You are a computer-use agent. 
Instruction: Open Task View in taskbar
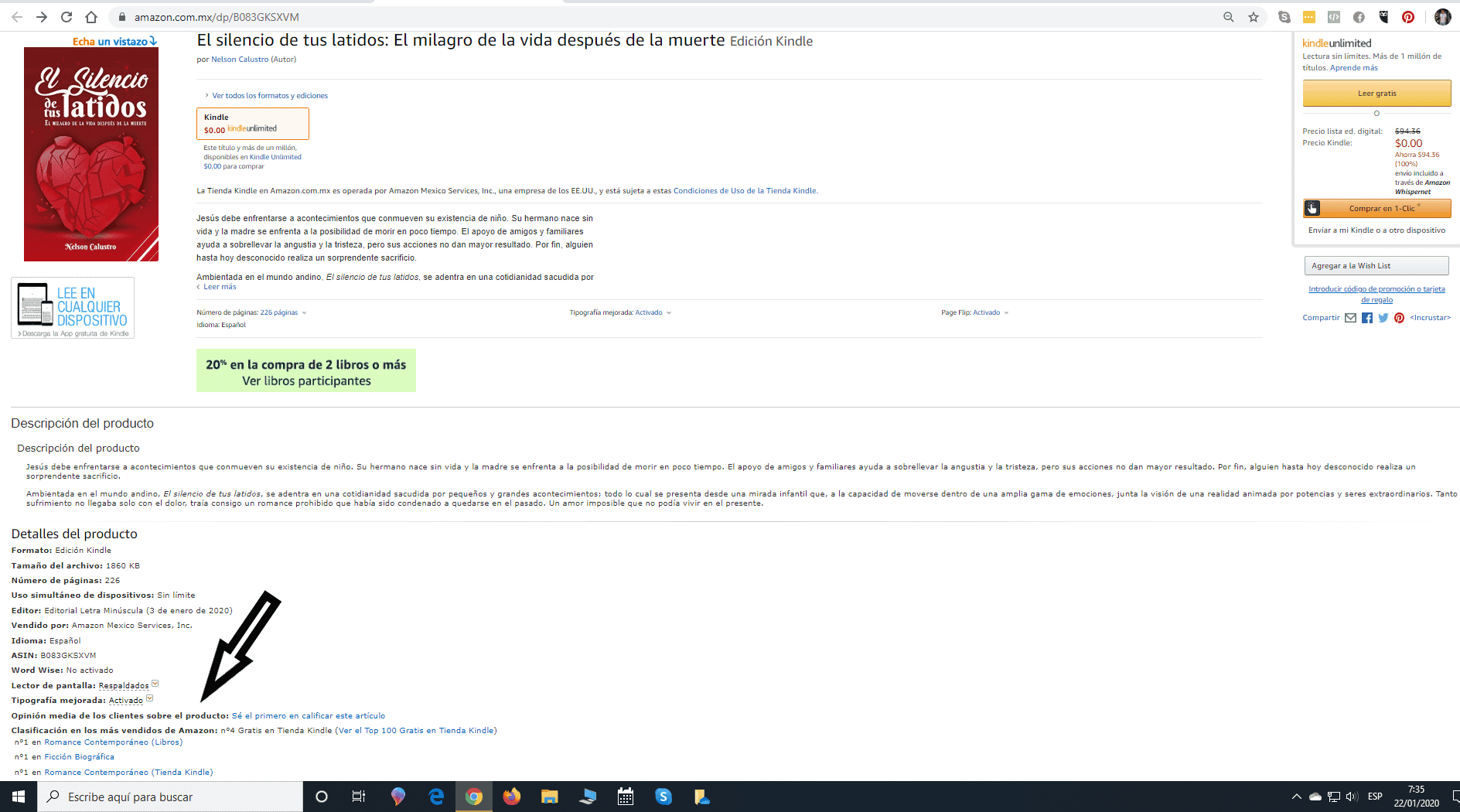pyautogui.click(x=359, y=797)
